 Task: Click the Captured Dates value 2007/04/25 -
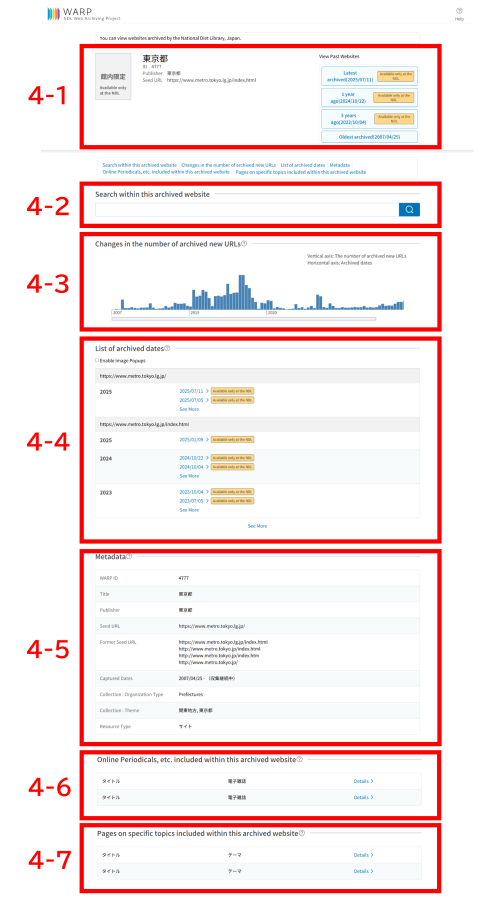pyautogui.click(x=207, y=678)
